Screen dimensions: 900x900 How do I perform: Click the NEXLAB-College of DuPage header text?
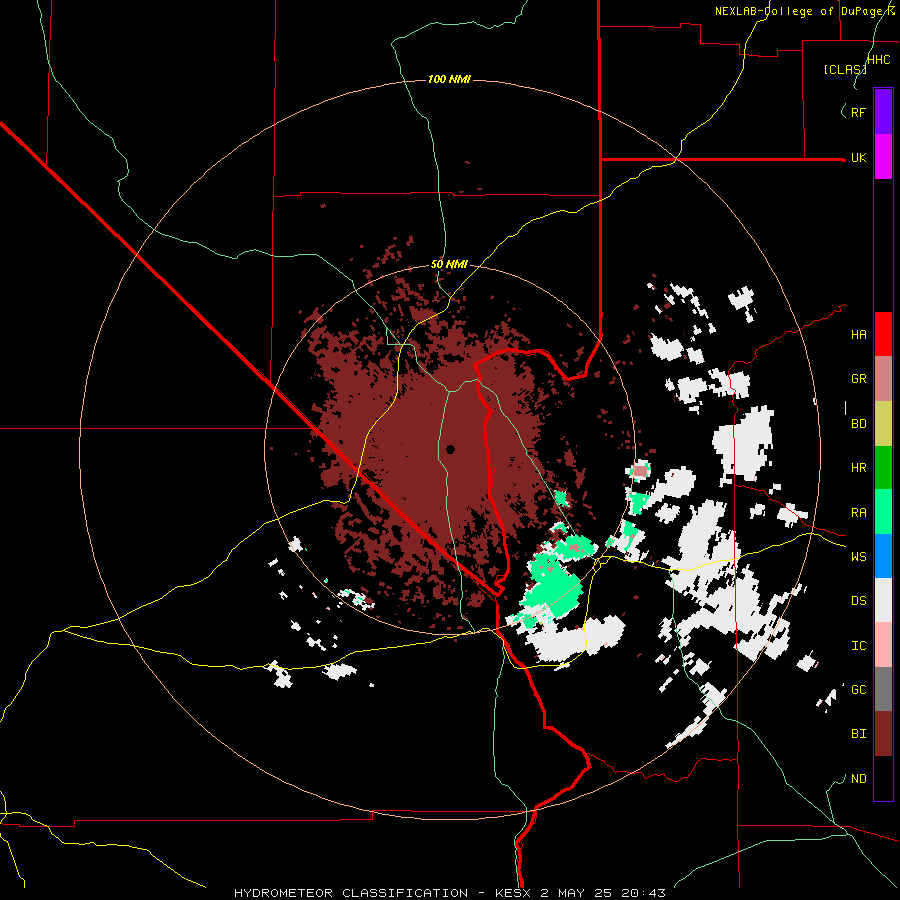tap(801, 11)
